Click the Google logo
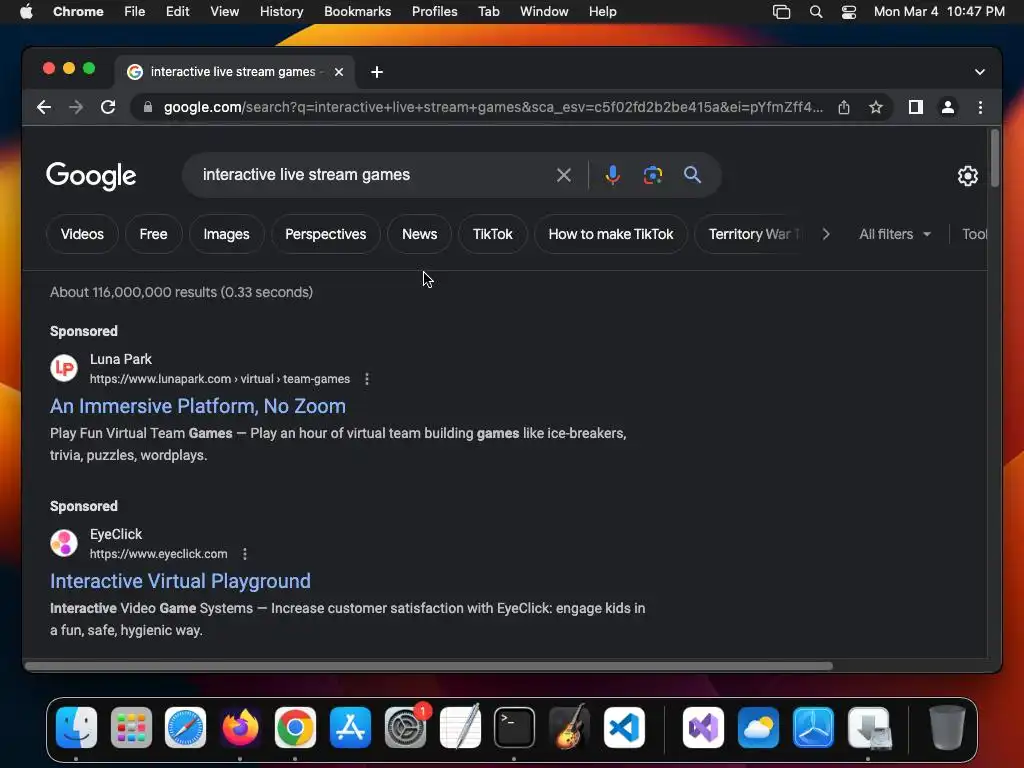The height and width of the screenshot is (768, 1024). (91, 176)
